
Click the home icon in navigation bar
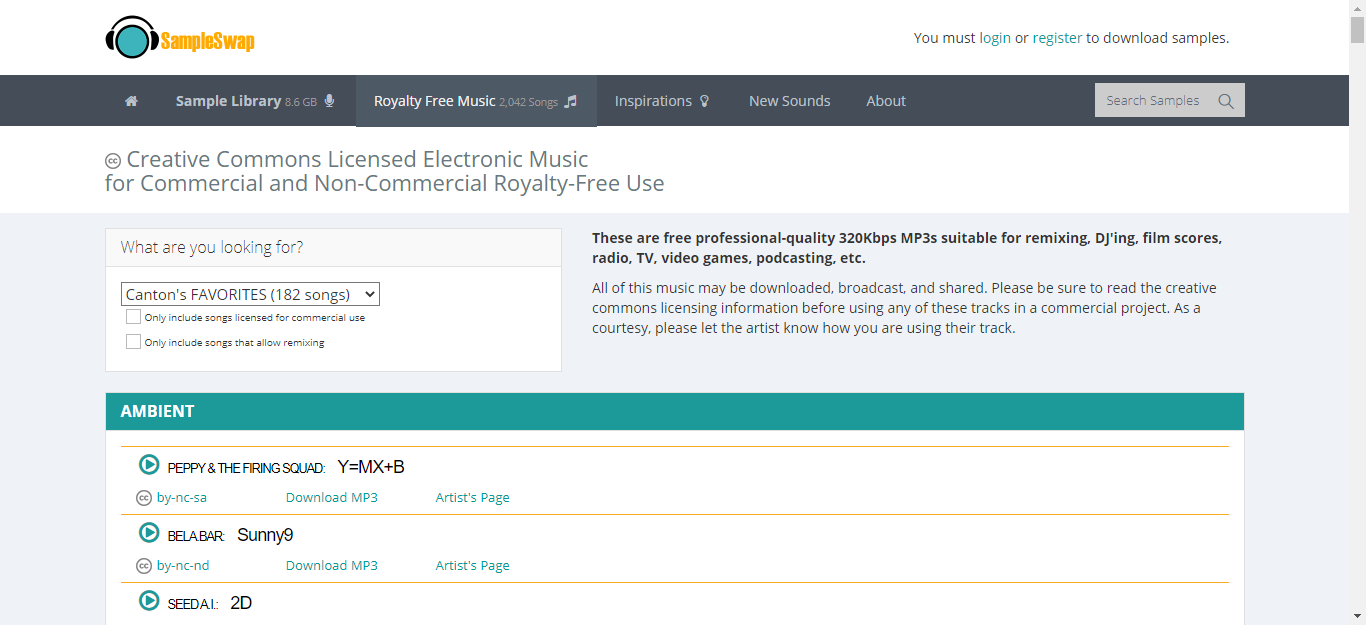(131, 101)
